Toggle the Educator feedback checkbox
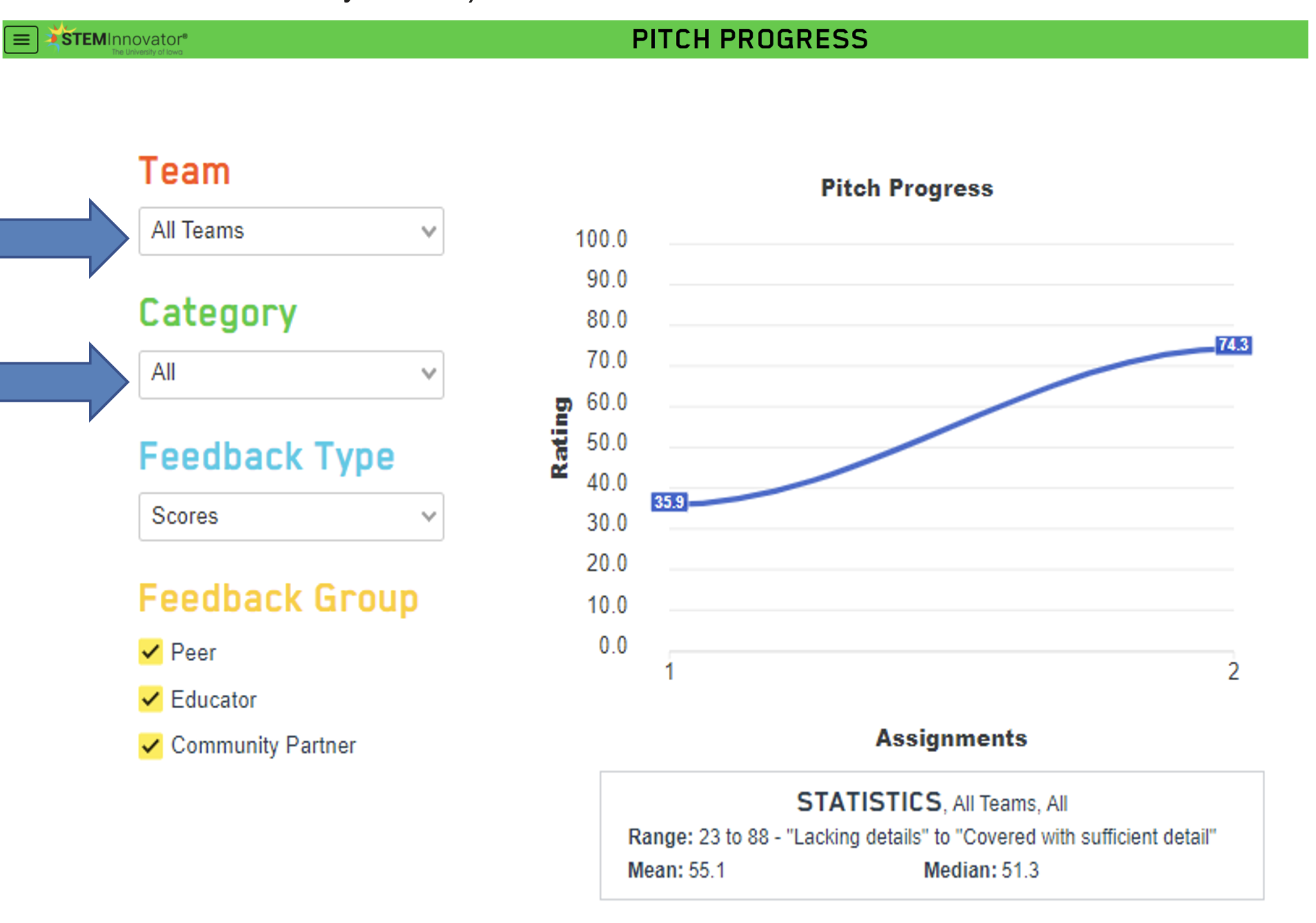The height and width of the screenshot is (923, 1316). point(151,699)
